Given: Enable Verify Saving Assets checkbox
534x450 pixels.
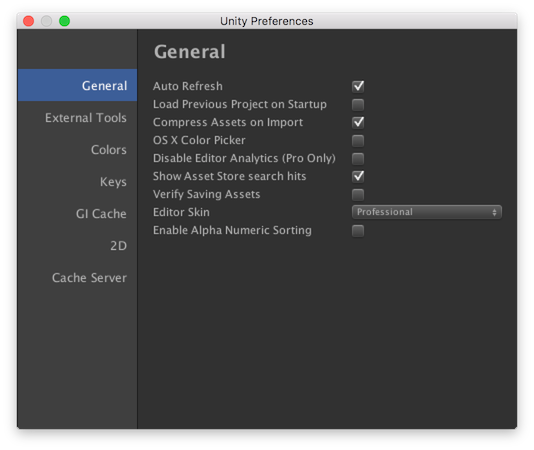Looking at the screenshot, I should pos(358,195).
